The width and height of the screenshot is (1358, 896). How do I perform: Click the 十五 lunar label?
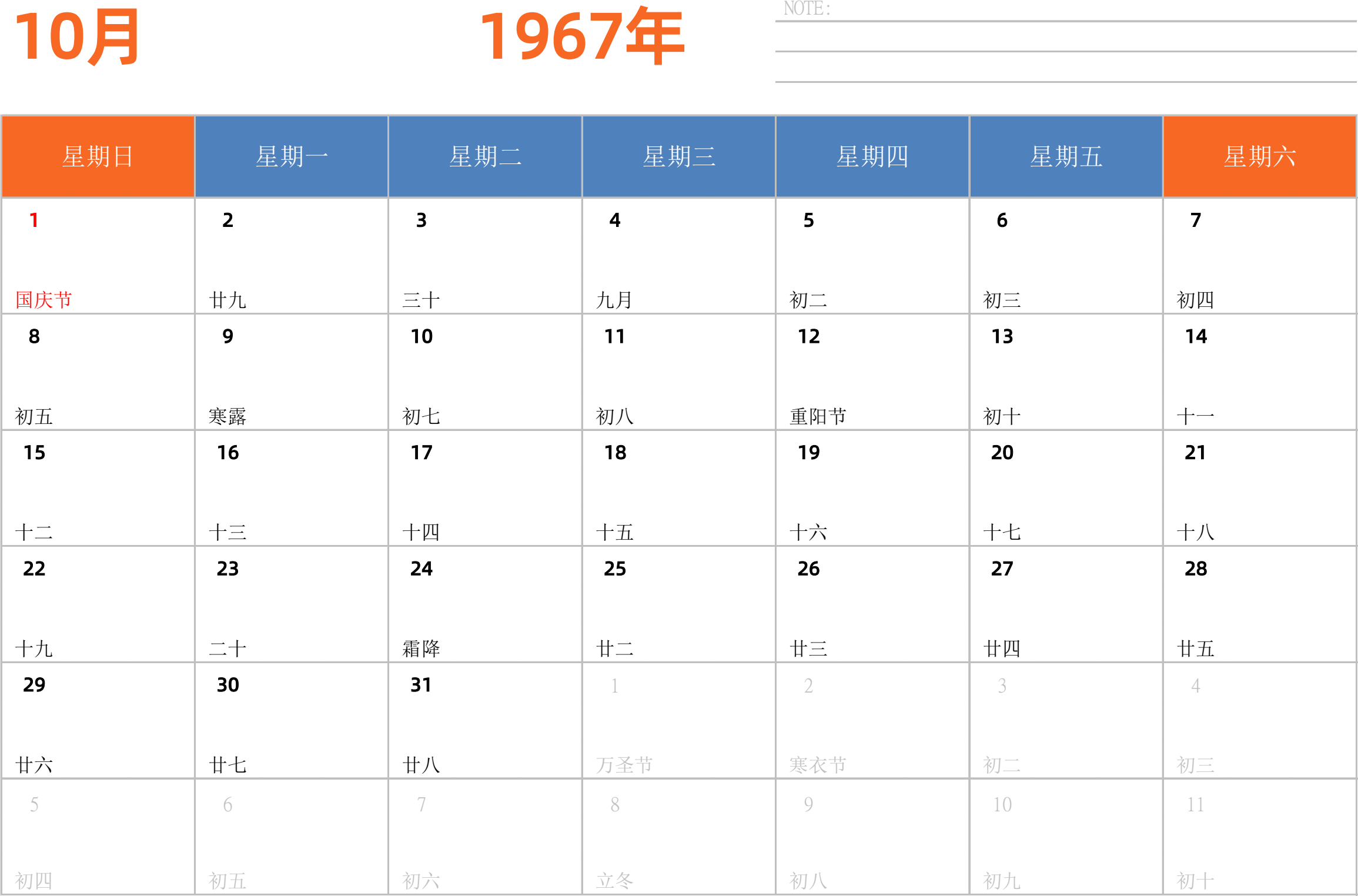point(614,533)
